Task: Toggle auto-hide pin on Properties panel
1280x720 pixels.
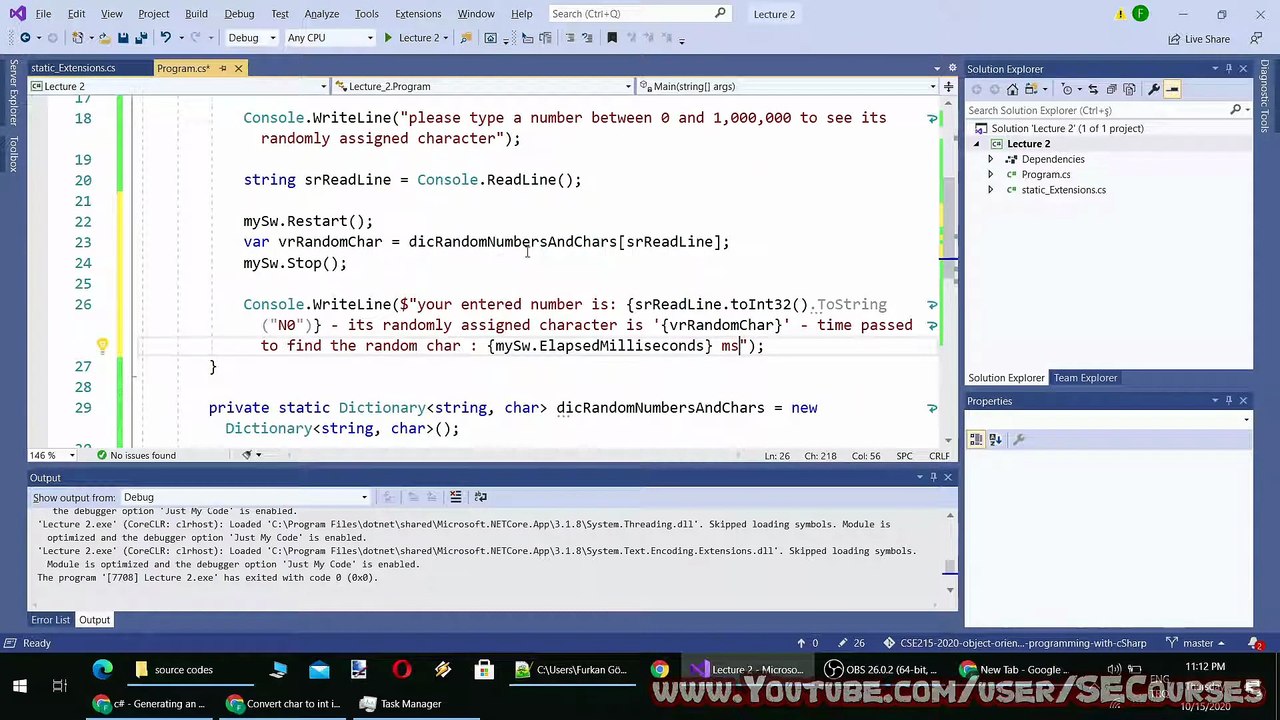Action: click(x=1229, y=401)
